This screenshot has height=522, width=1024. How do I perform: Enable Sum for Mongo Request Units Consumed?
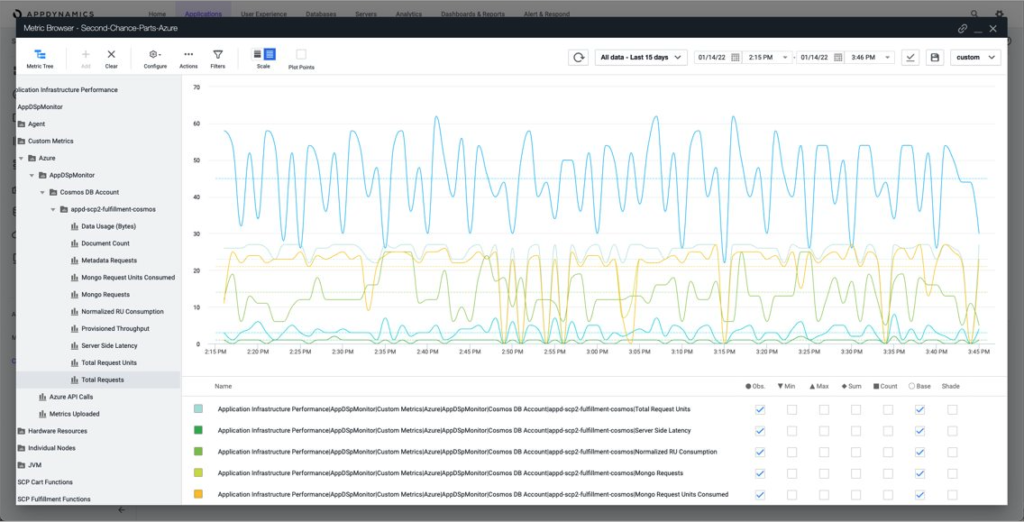pyautogui.click(x=856, y=495)
